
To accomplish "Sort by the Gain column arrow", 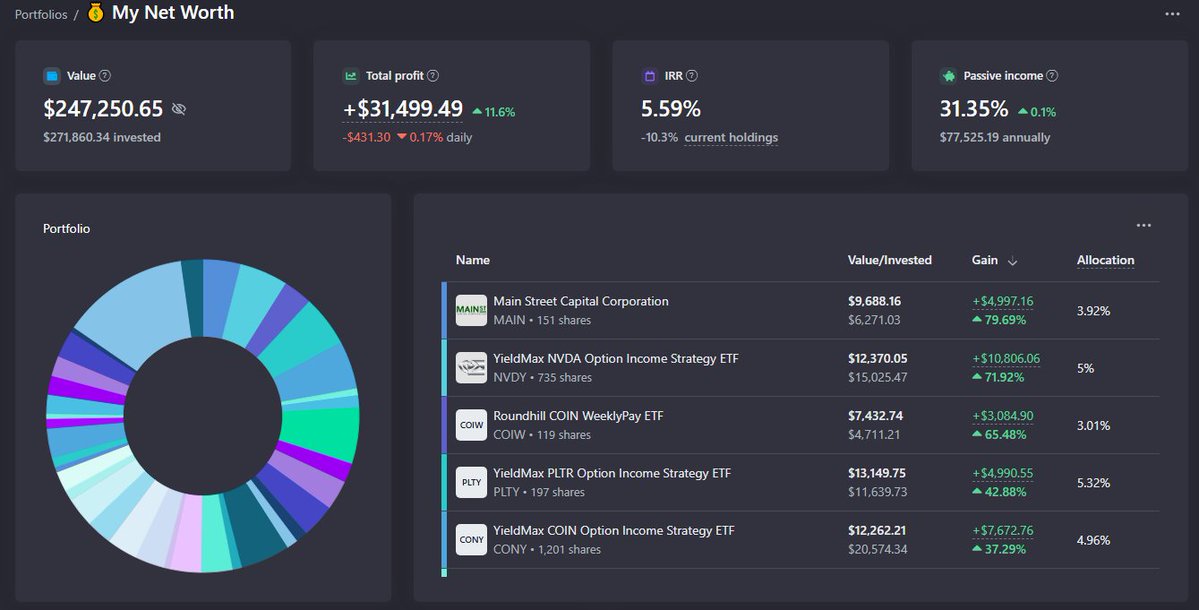I will click(1012, 261).
